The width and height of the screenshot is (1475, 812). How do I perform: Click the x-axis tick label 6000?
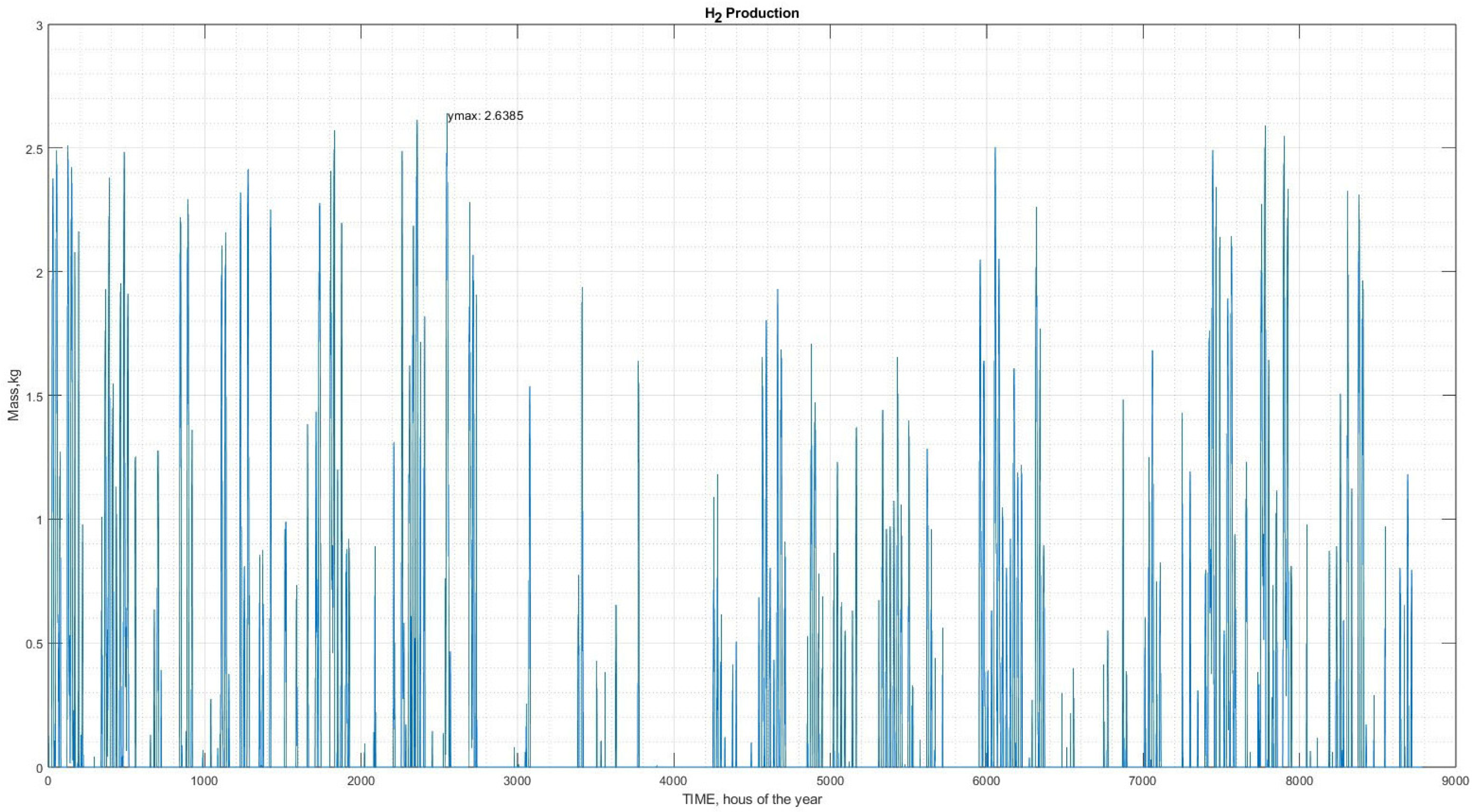(987, 781)
